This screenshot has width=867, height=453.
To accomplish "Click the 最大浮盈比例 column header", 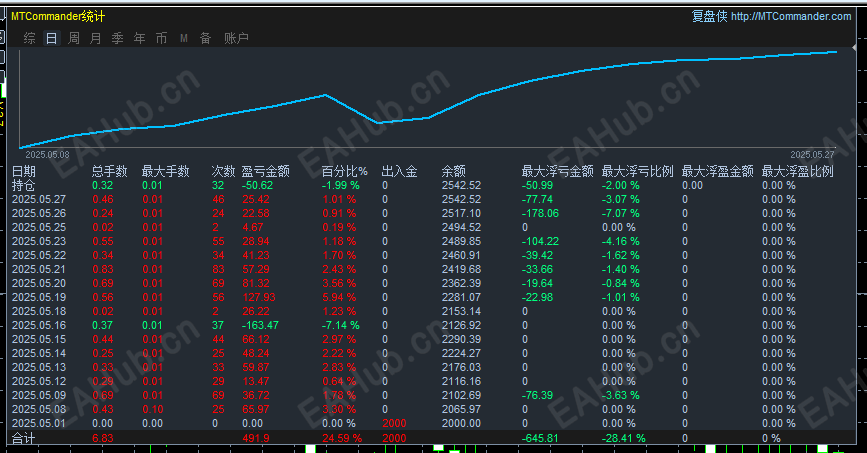I will [798, 171].
